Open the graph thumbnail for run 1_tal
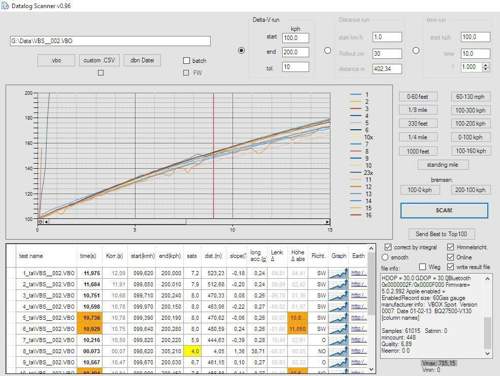Image resolution: width=500 pixels, height=376 pixels. (339, 273)
